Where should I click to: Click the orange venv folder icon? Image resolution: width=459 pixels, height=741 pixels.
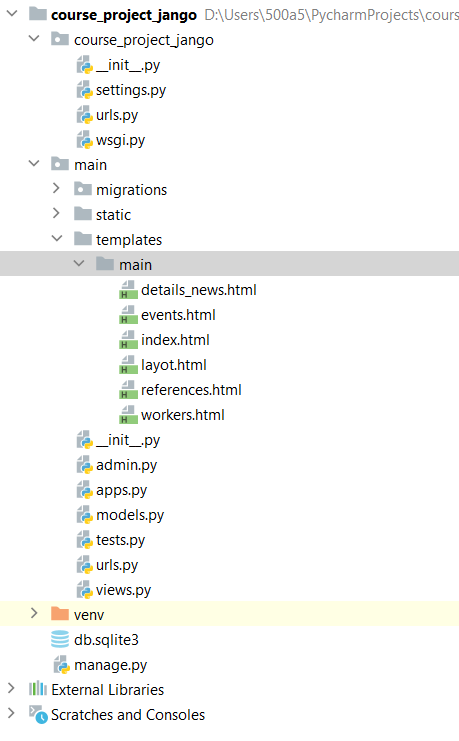60,614
